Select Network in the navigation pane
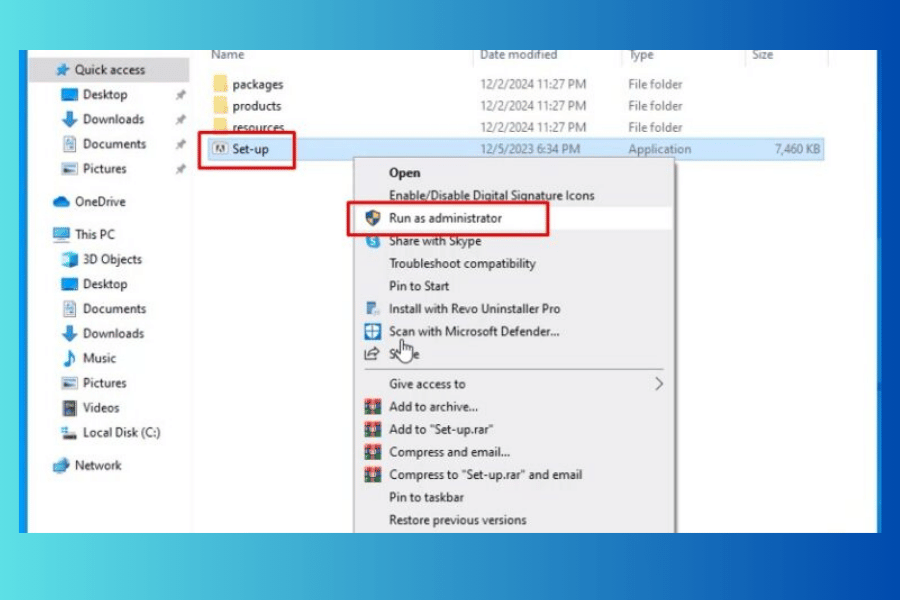The width and height of the screenshot is (900, 600). pos(97,466)
